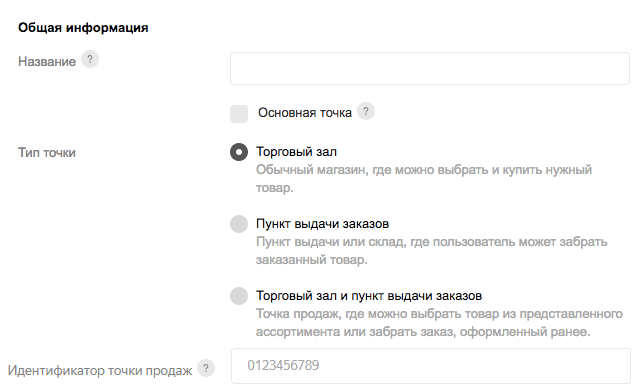Click the Торговый зал option title text
This screenshot has width=641, height=388.
click(x=296, y=152)
